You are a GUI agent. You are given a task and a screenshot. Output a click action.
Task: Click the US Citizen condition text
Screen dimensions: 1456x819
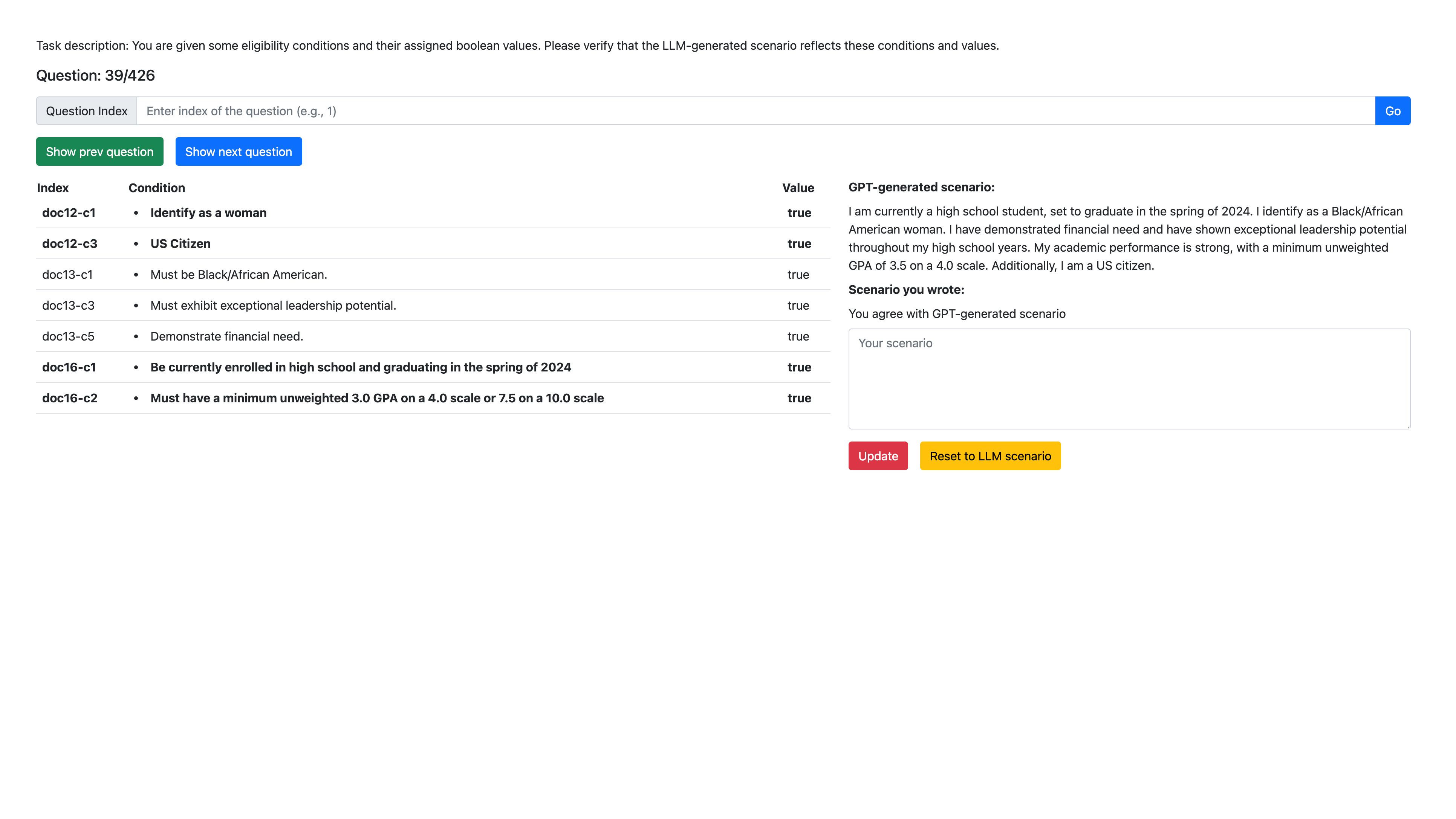(x=180, y=244)
